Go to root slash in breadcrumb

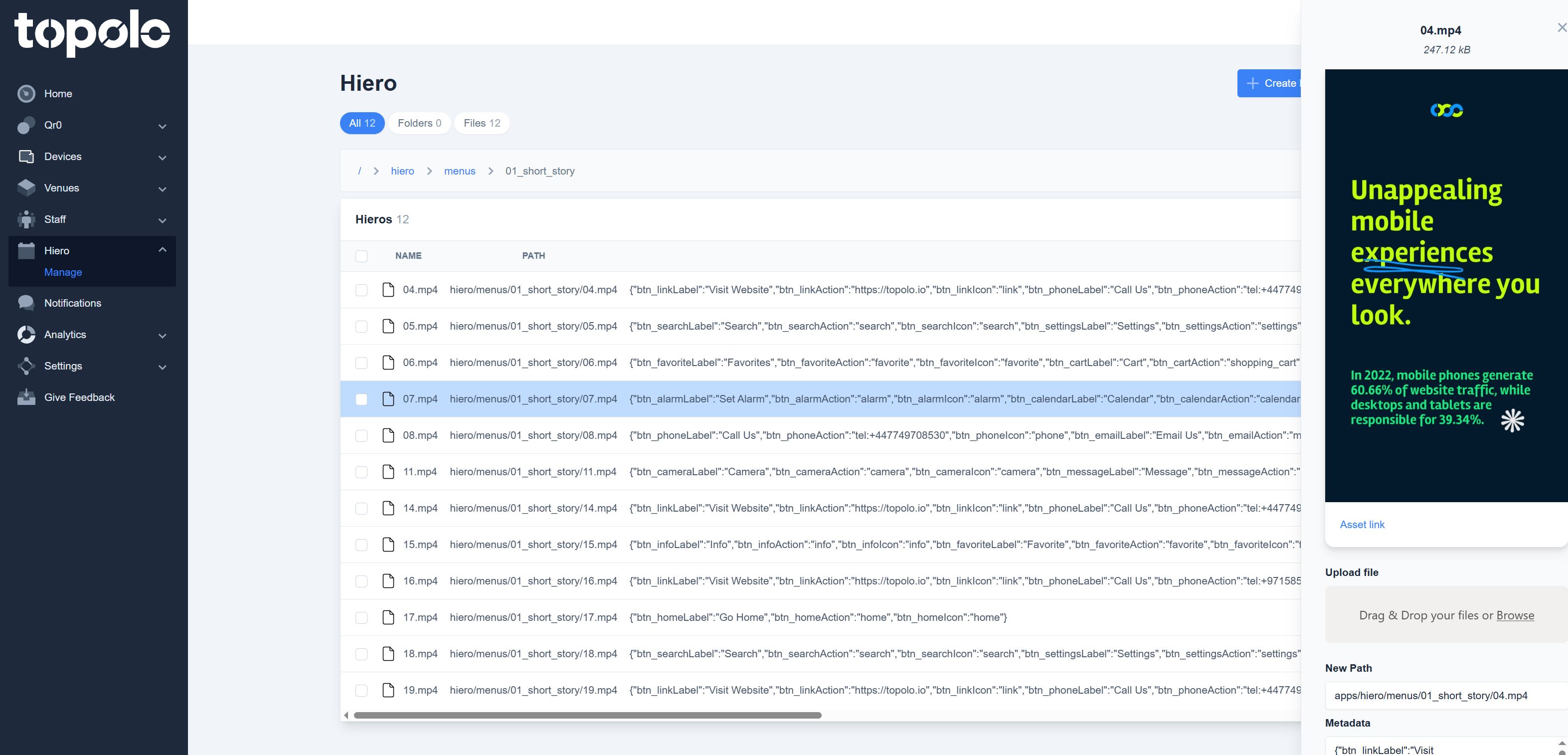[359, 171]
